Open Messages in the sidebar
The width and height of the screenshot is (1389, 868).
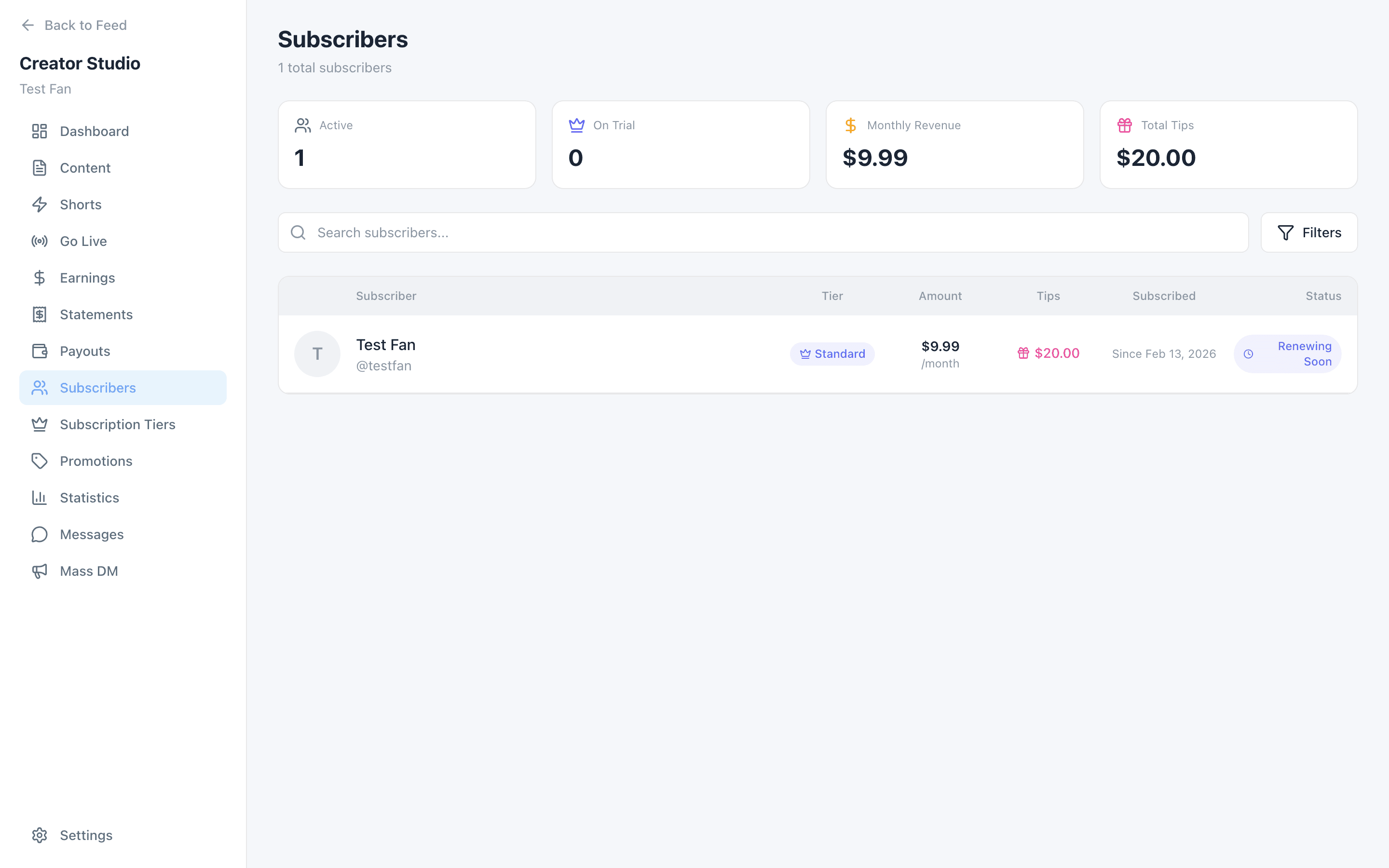[x=123, y=535]
